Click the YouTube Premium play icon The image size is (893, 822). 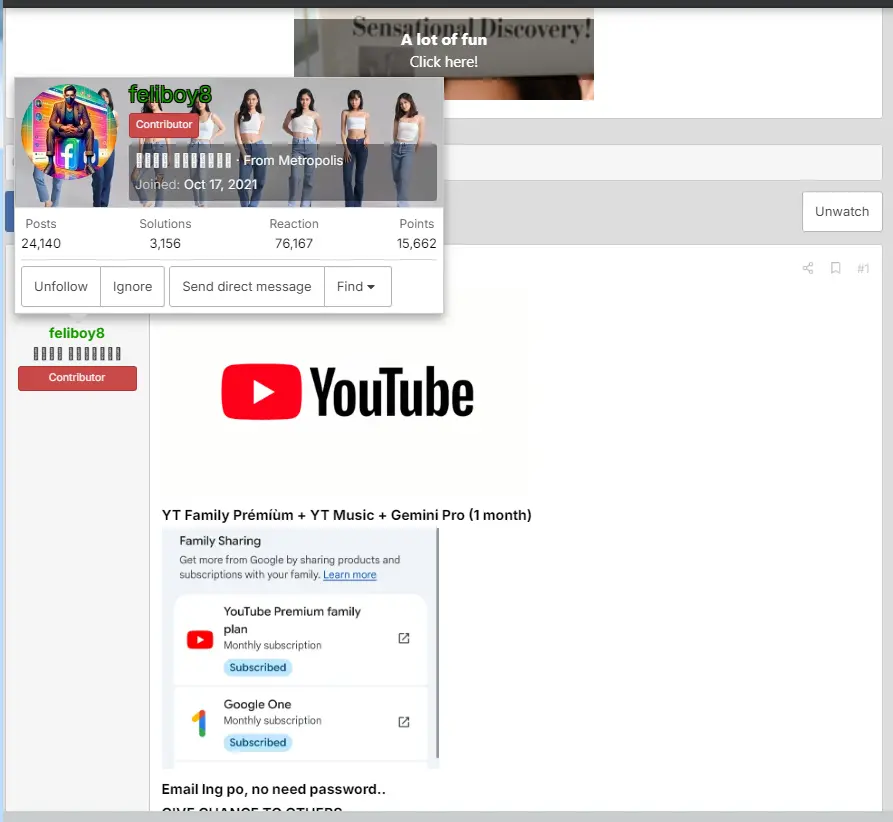[x=200, y=640]
